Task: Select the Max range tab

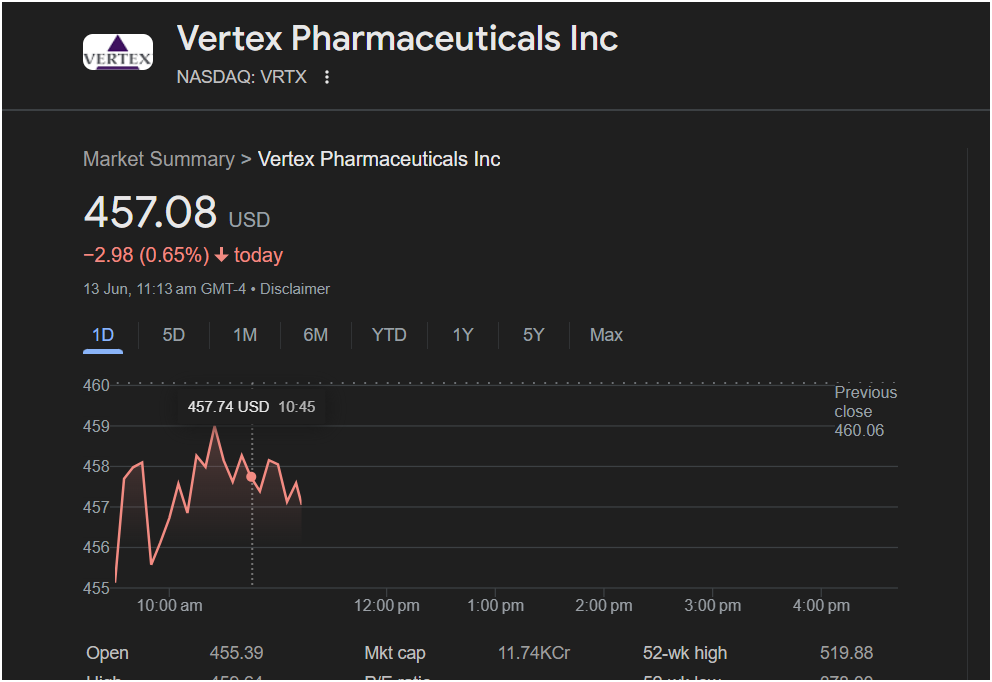Action: click(x=606, y=335)
